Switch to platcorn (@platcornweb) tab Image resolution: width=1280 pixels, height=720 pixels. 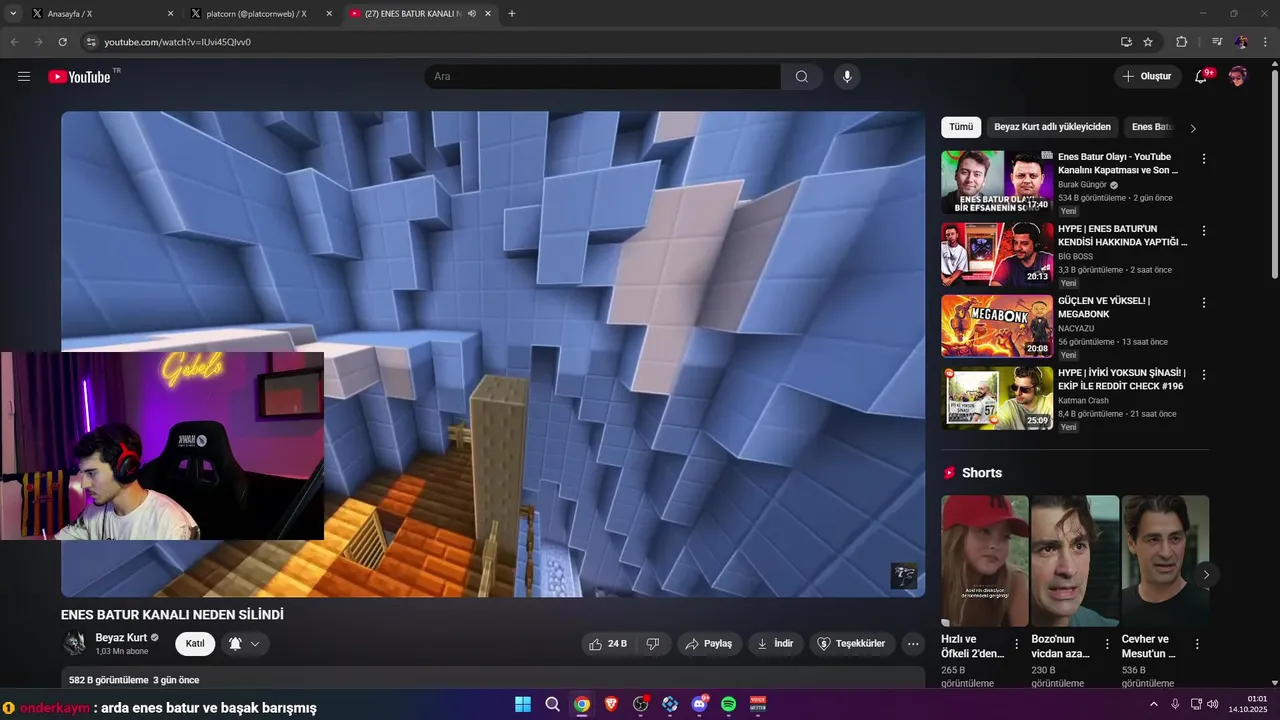pos(262,14)
